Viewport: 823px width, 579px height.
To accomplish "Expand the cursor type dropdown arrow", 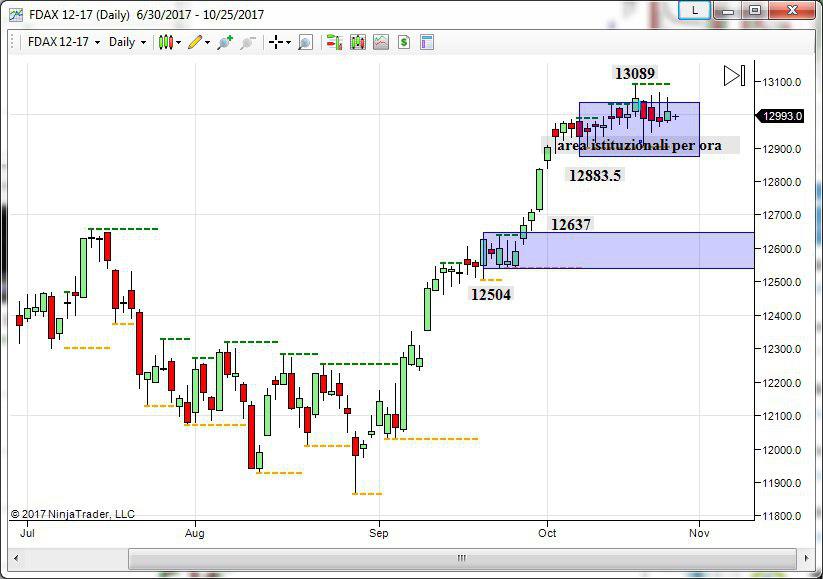I will (x=288, y=43).
